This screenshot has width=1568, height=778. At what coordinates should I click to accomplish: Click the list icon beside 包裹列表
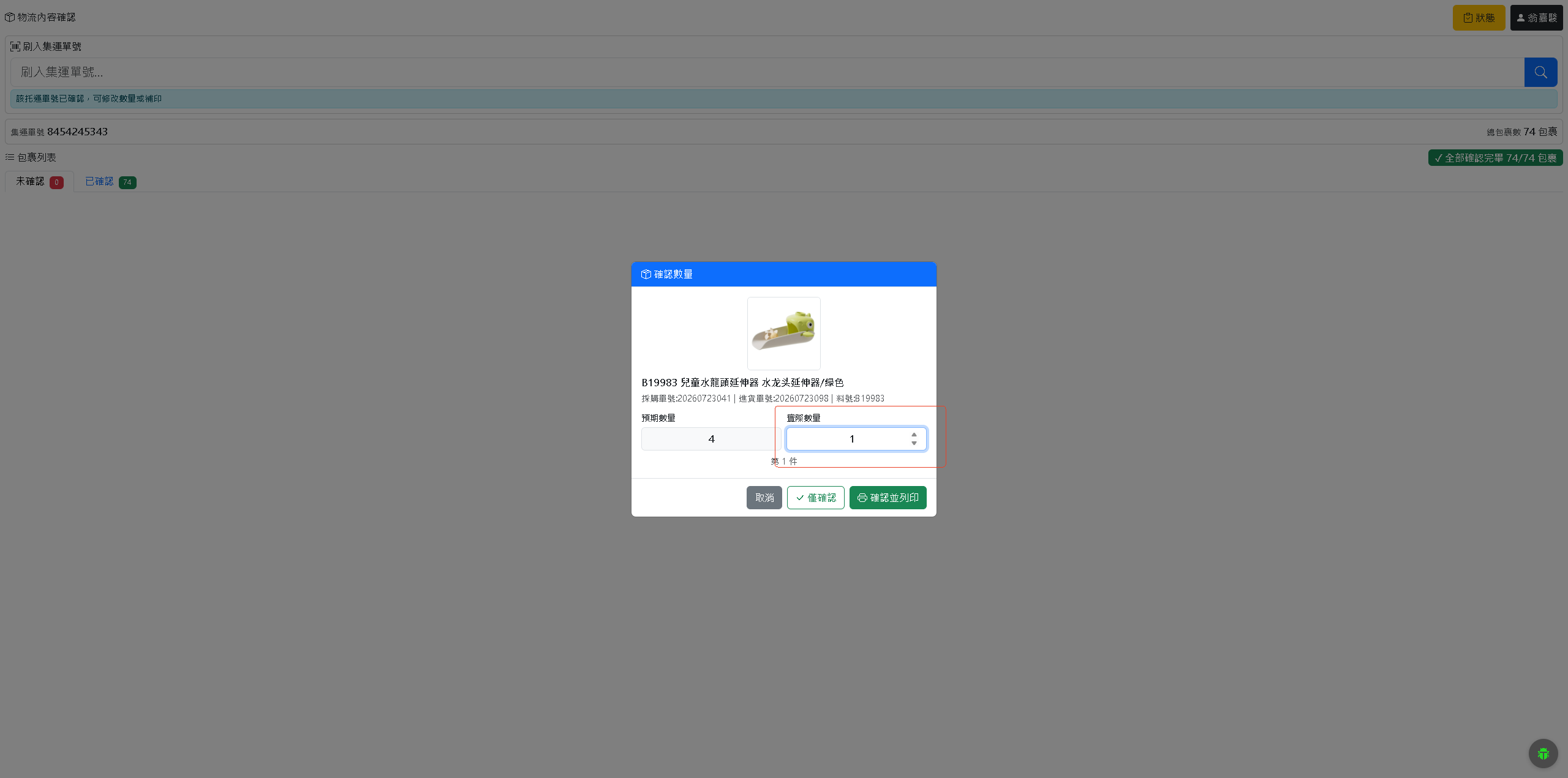coord(10,157)
